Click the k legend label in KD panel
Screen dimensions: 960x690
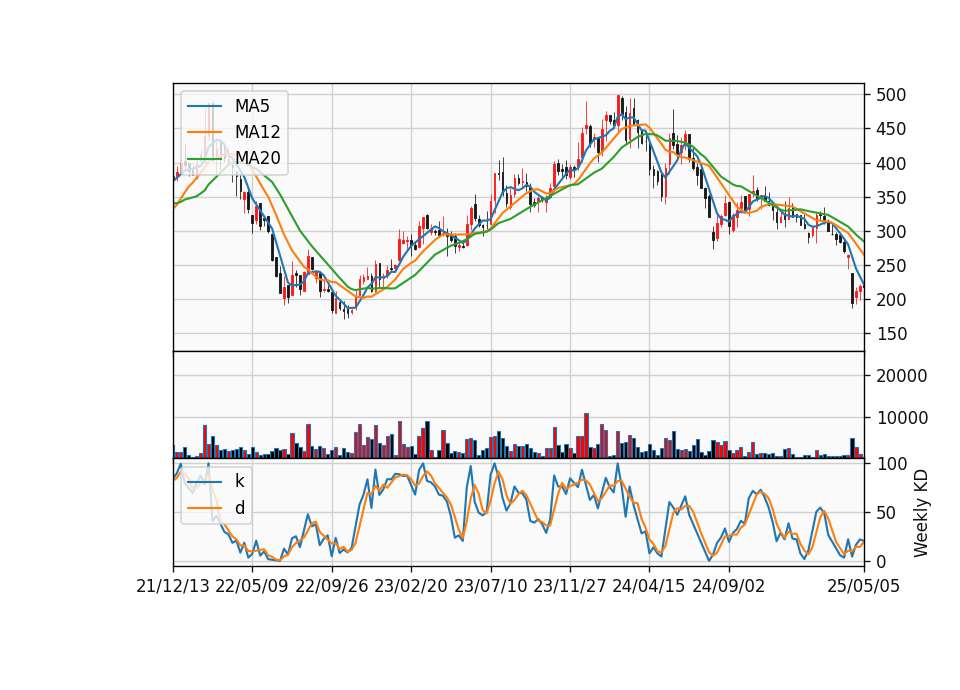point(239,481)
